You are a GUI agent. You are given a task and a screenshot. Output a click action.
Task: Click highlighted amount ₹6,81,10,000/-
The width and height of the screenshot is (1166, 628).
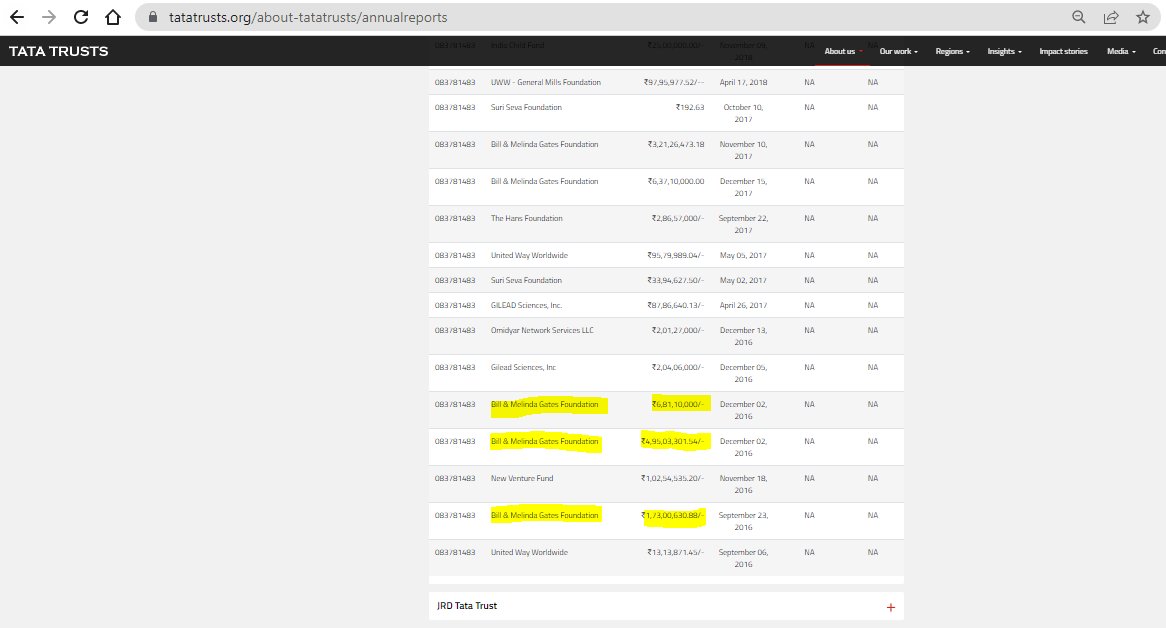click(x=677, y=404)
